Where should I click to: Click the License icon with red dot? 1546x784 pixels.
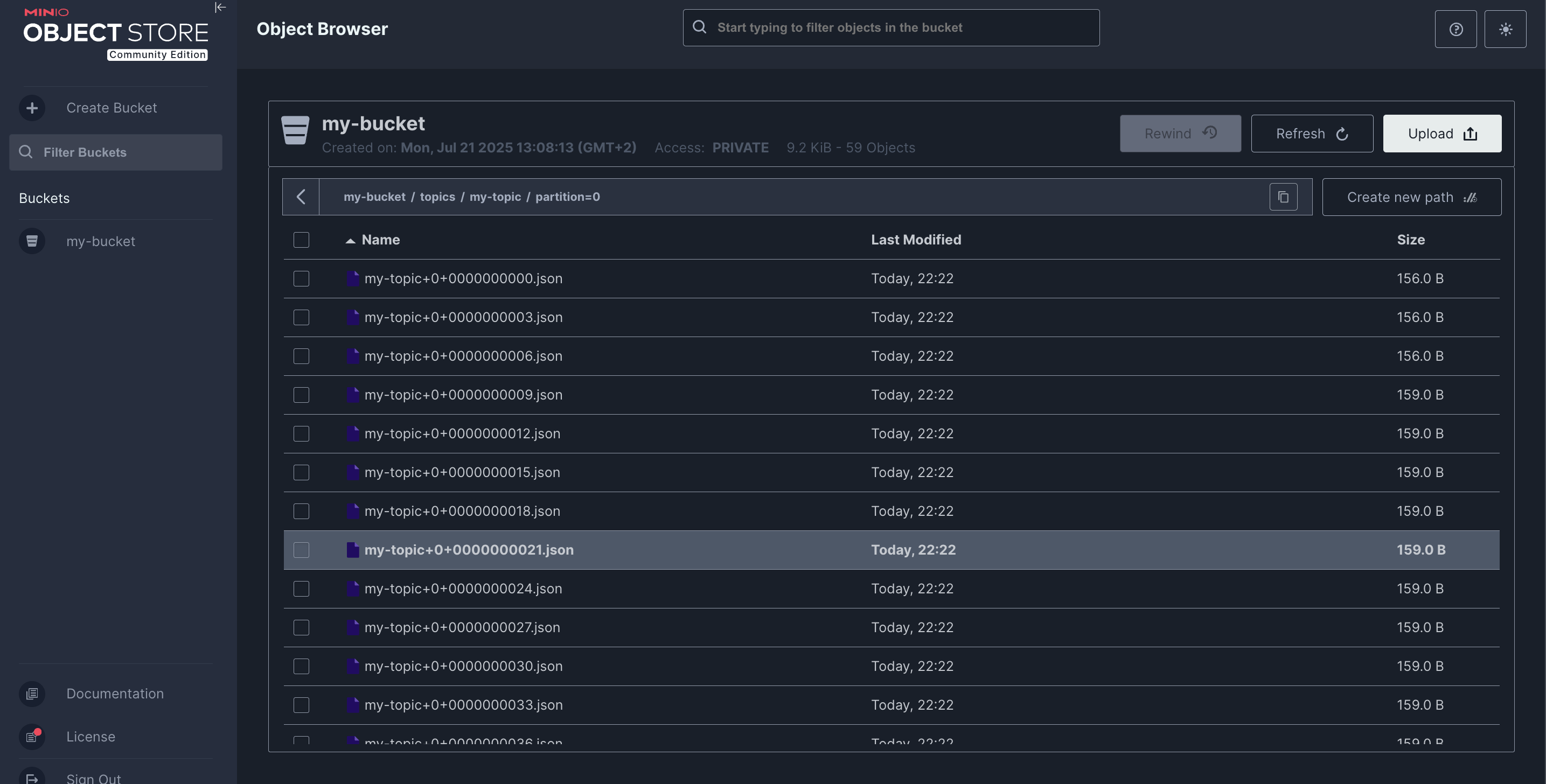pos(32,737)
